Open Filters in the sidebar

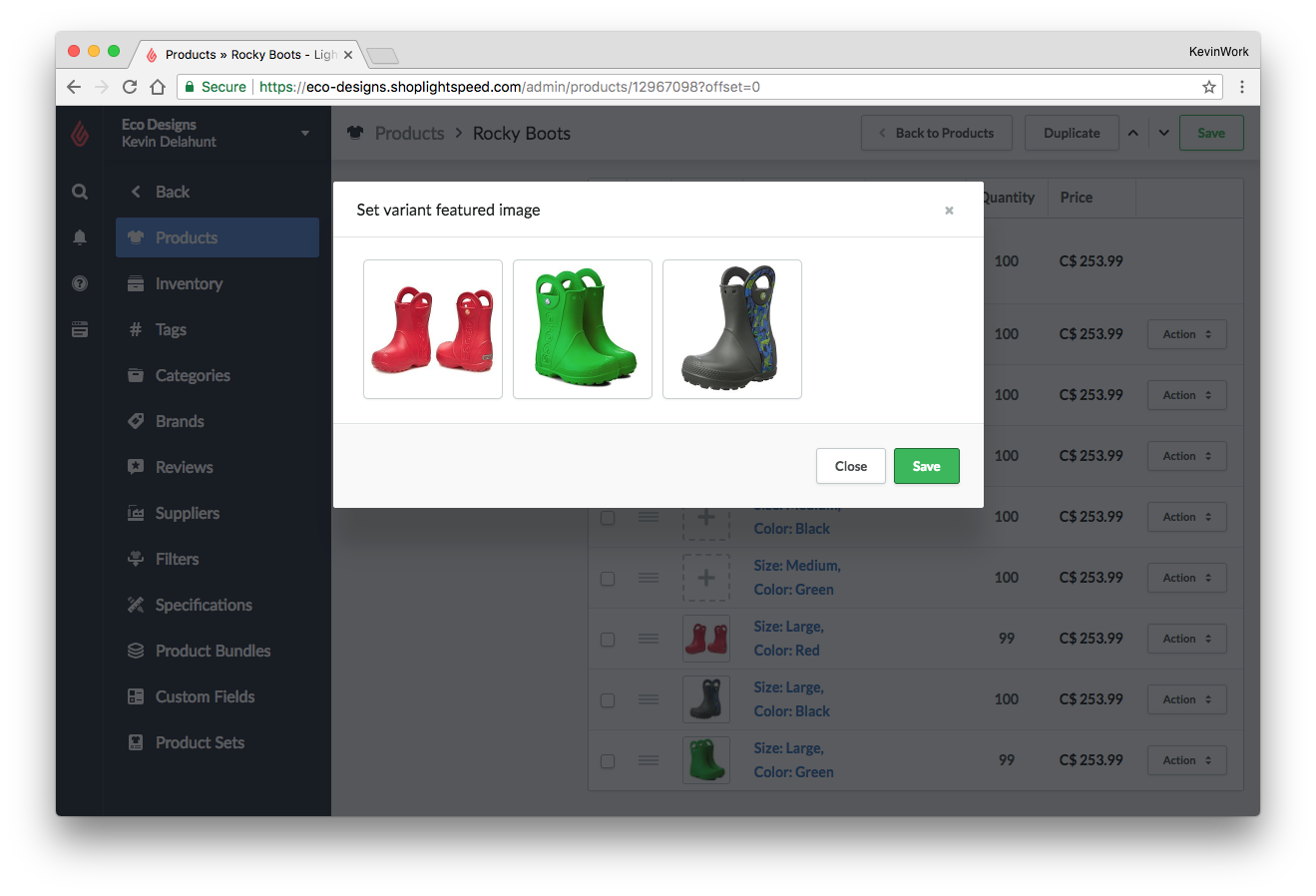(218, 559)
